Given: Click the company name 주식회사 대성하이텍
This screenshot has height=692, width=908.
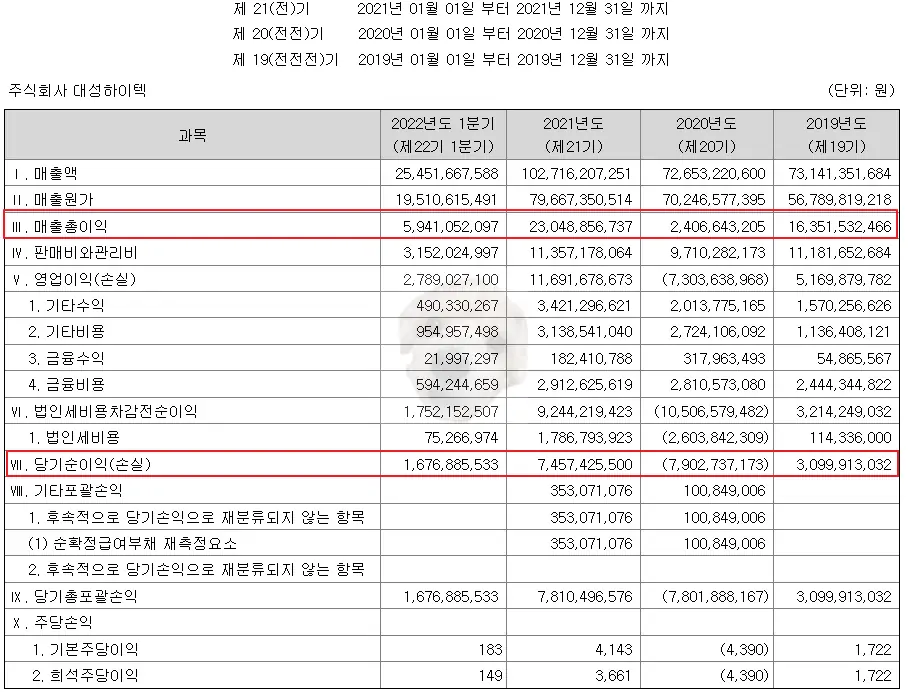Looking at the screenshot, I should [77, 90].
